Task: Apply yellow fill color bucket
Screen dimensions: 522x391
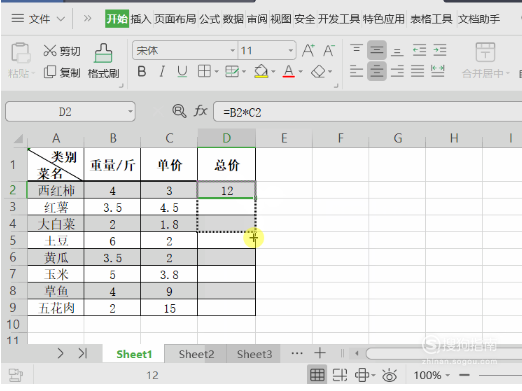Action: tap(261, 71)
